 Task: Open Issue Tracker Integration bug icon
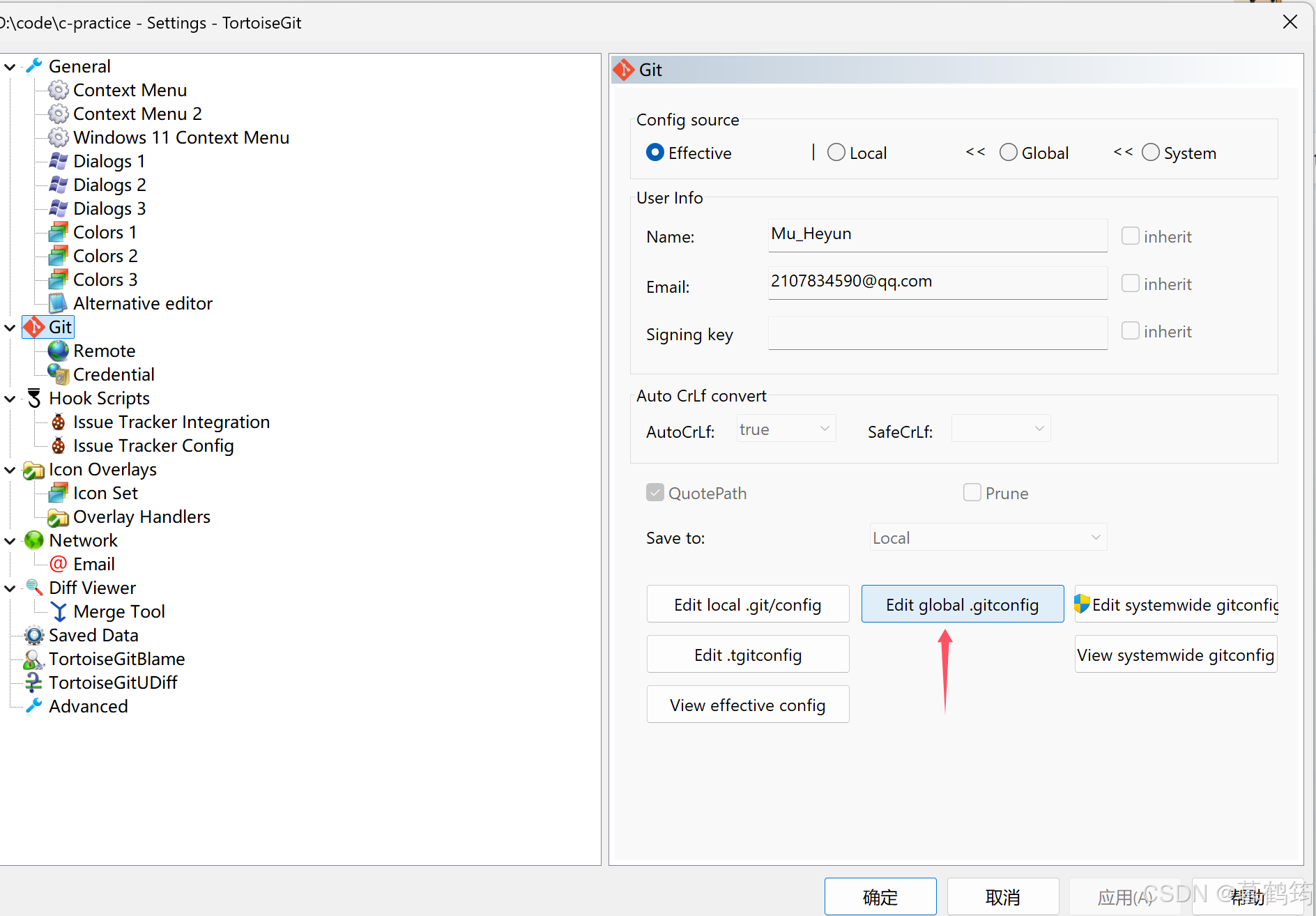(x=59, y=422)
